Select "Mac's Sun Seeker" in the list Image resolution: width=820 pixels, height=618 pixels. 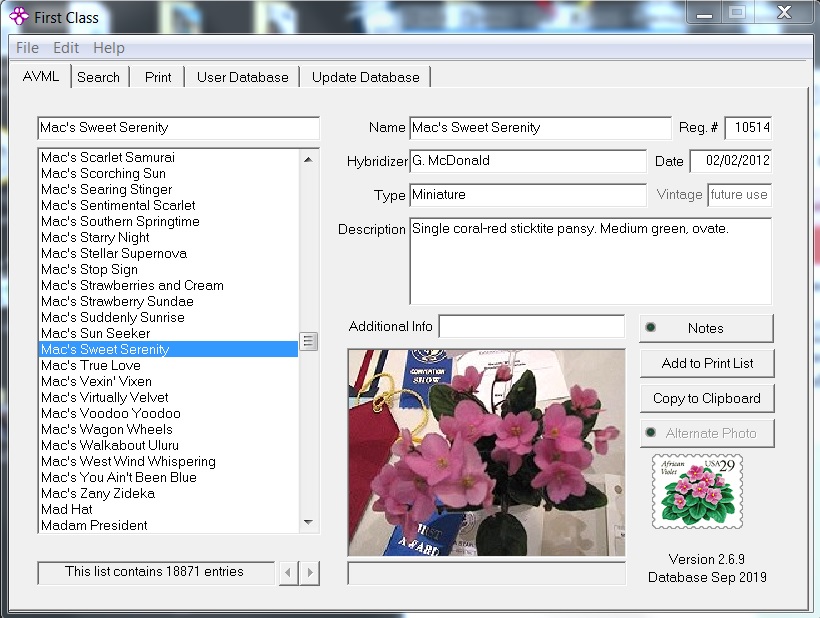click(x=168, y=334)
